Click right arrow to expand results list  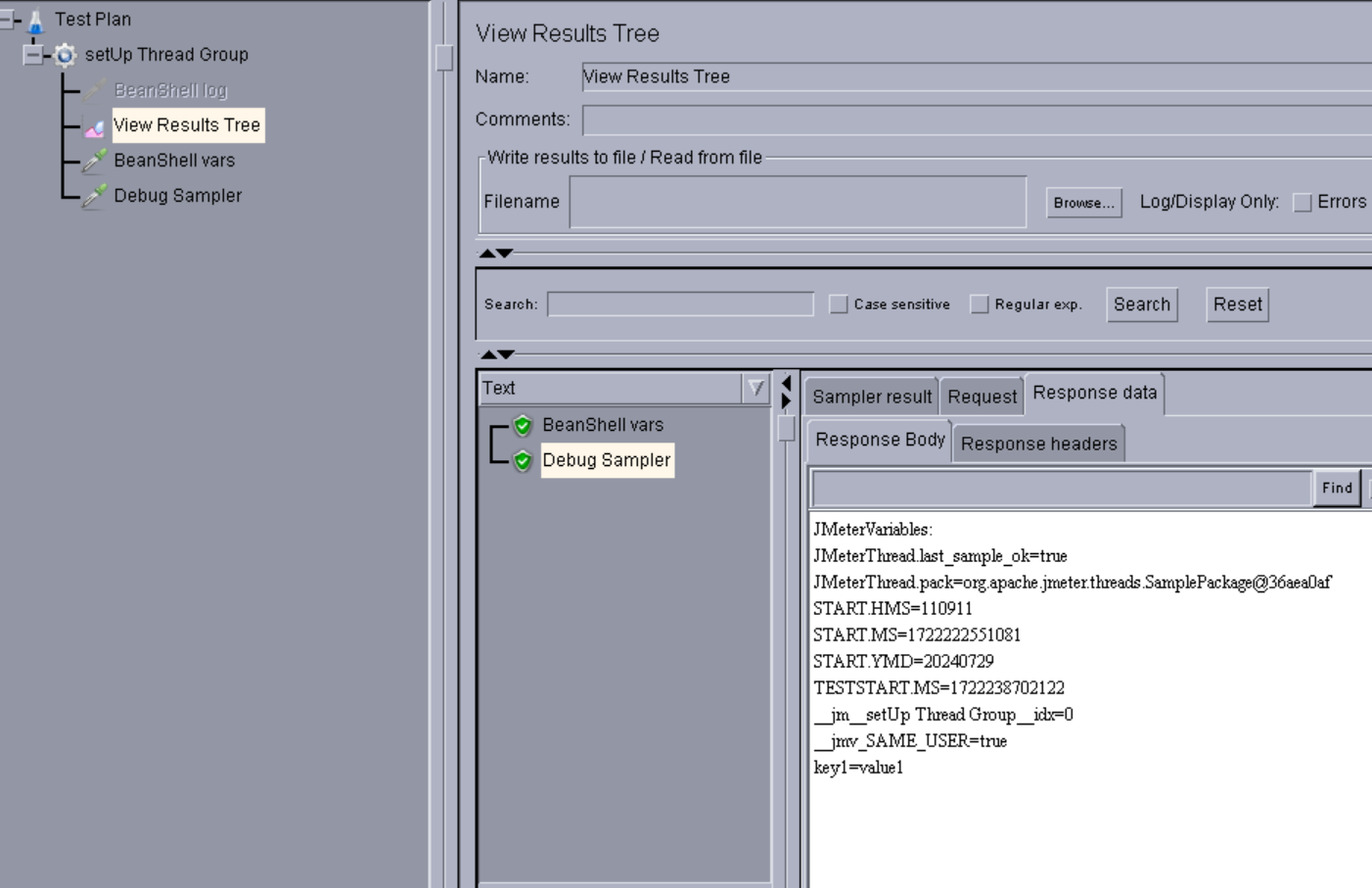786,400
